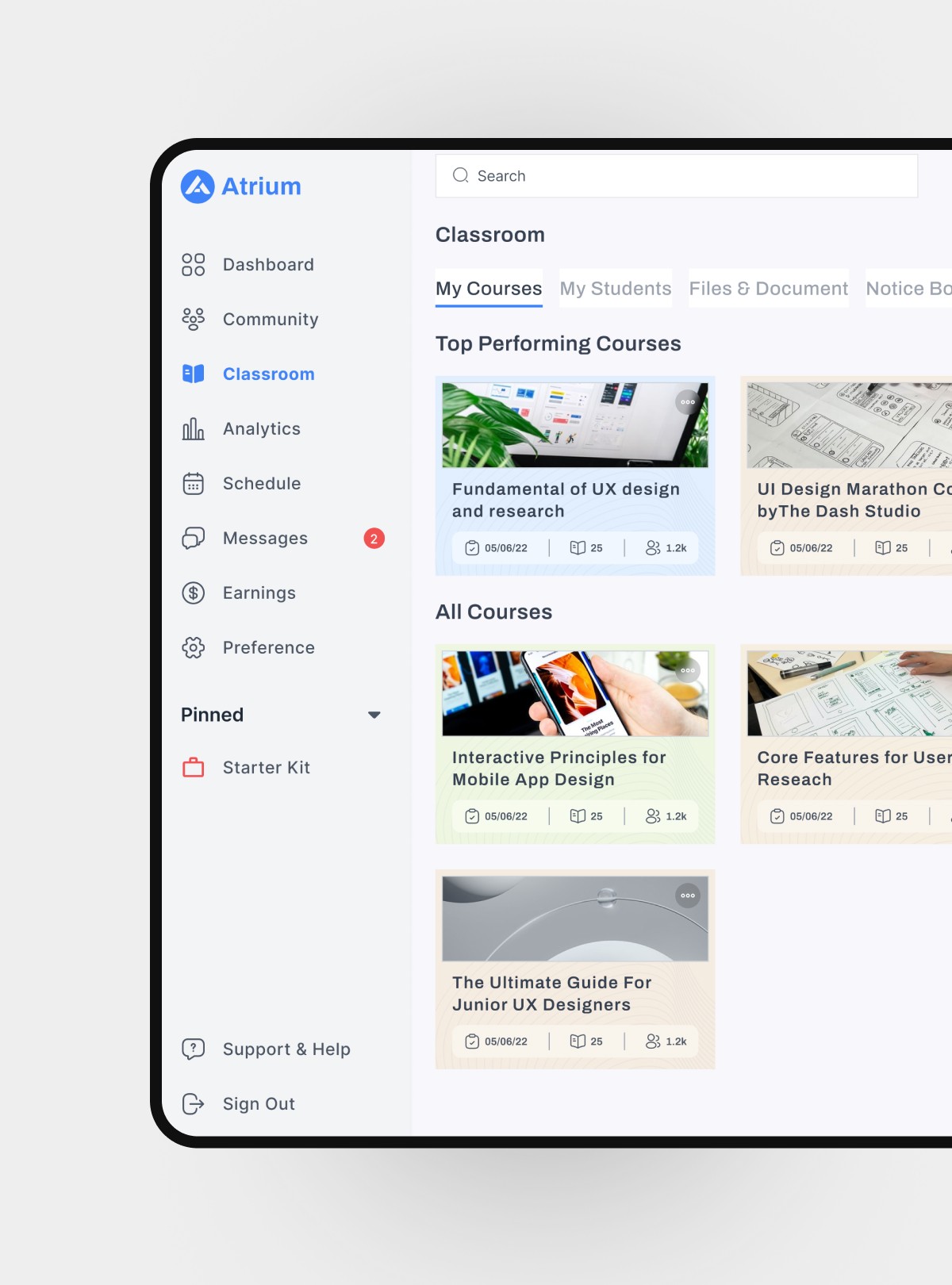Click students icon on Interactive Principles card
This screenshot has height=1285, width=952.
pos(653,816)
